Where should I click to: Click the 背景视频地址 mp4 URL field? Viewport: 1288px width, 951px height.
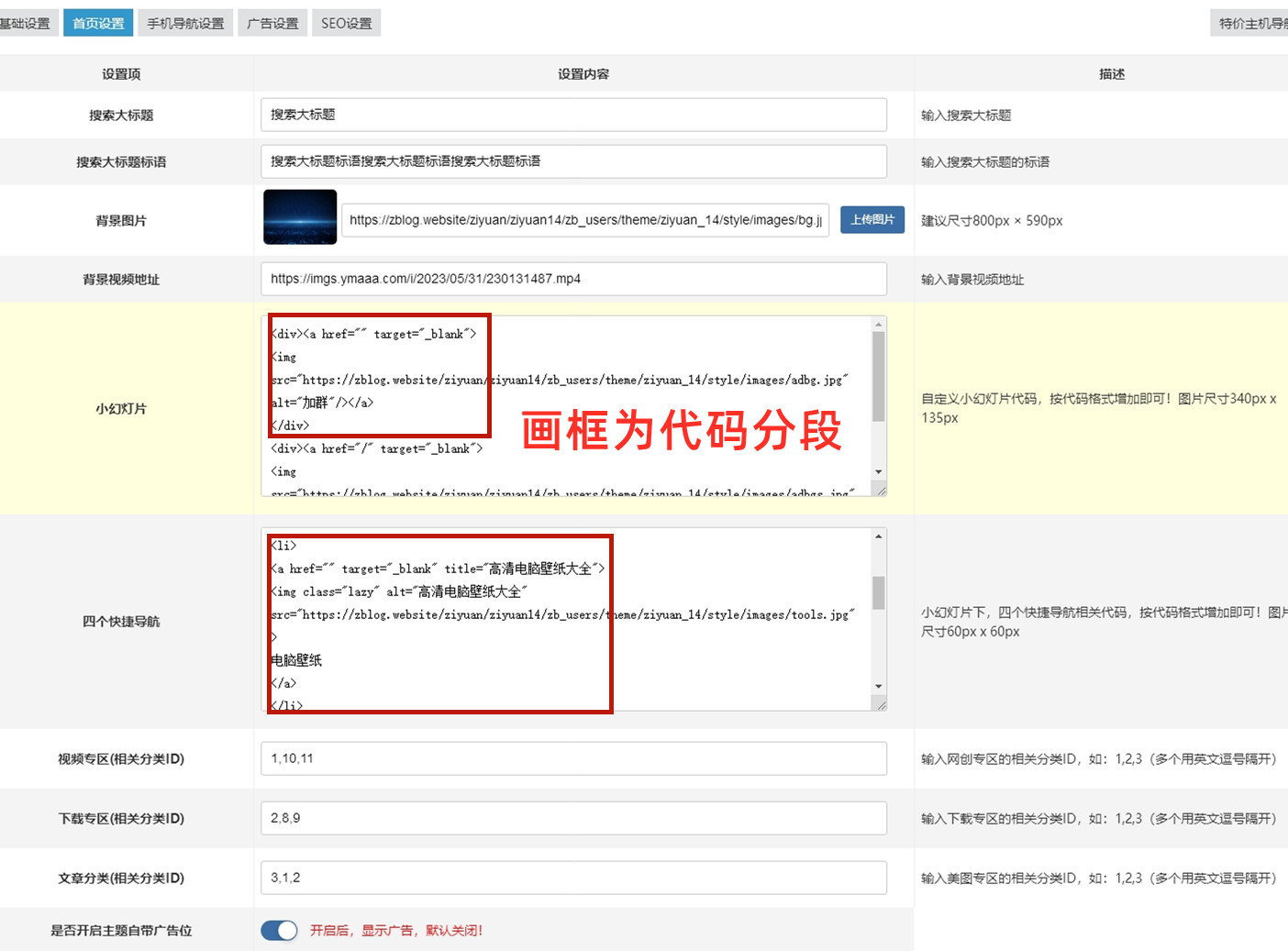[x=573, y=279]
